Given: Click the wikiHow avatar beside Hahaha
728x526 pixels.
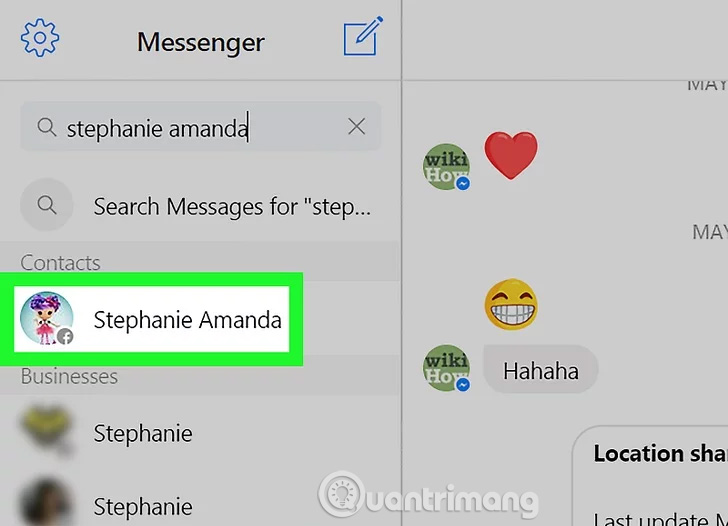Looking at the screenshot, I should tap(446, 368).
